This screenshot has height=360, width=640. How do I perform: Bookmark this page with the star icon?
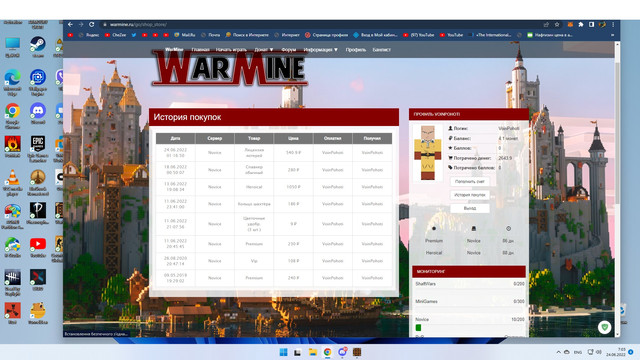(557, 24)
